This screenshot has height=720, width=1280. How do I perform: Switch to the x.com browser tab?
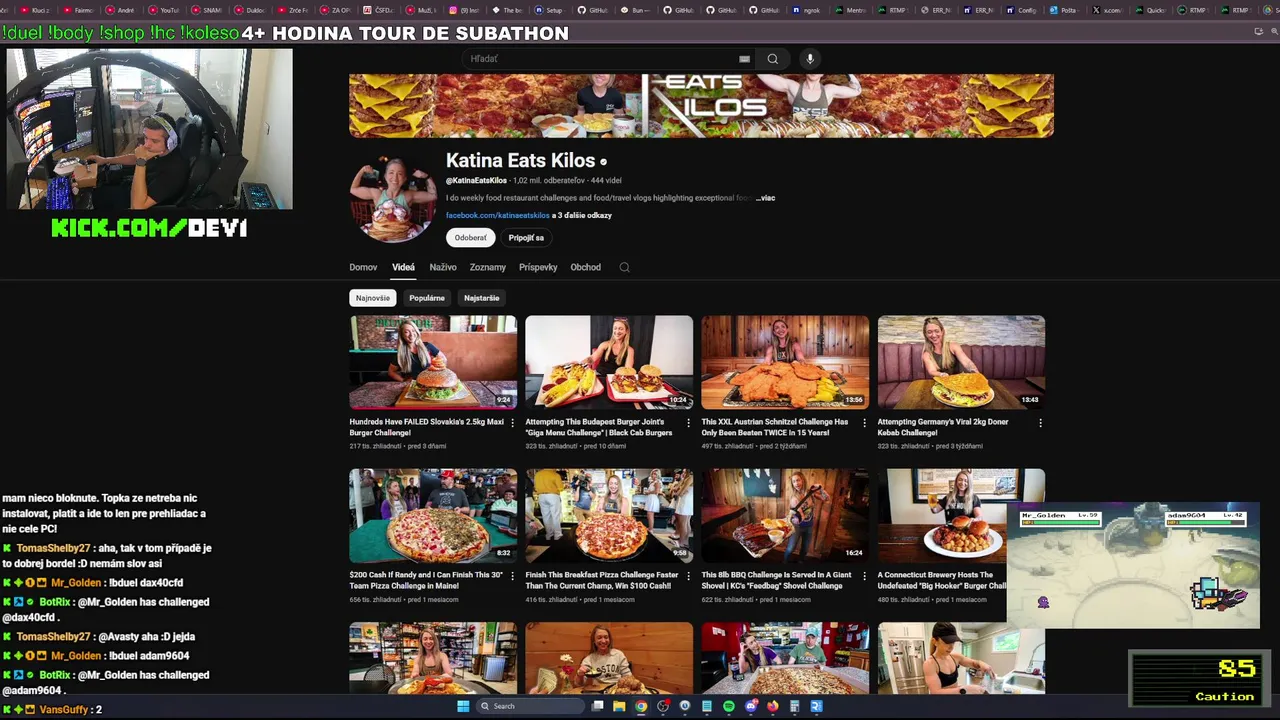tap(1108, 10)
